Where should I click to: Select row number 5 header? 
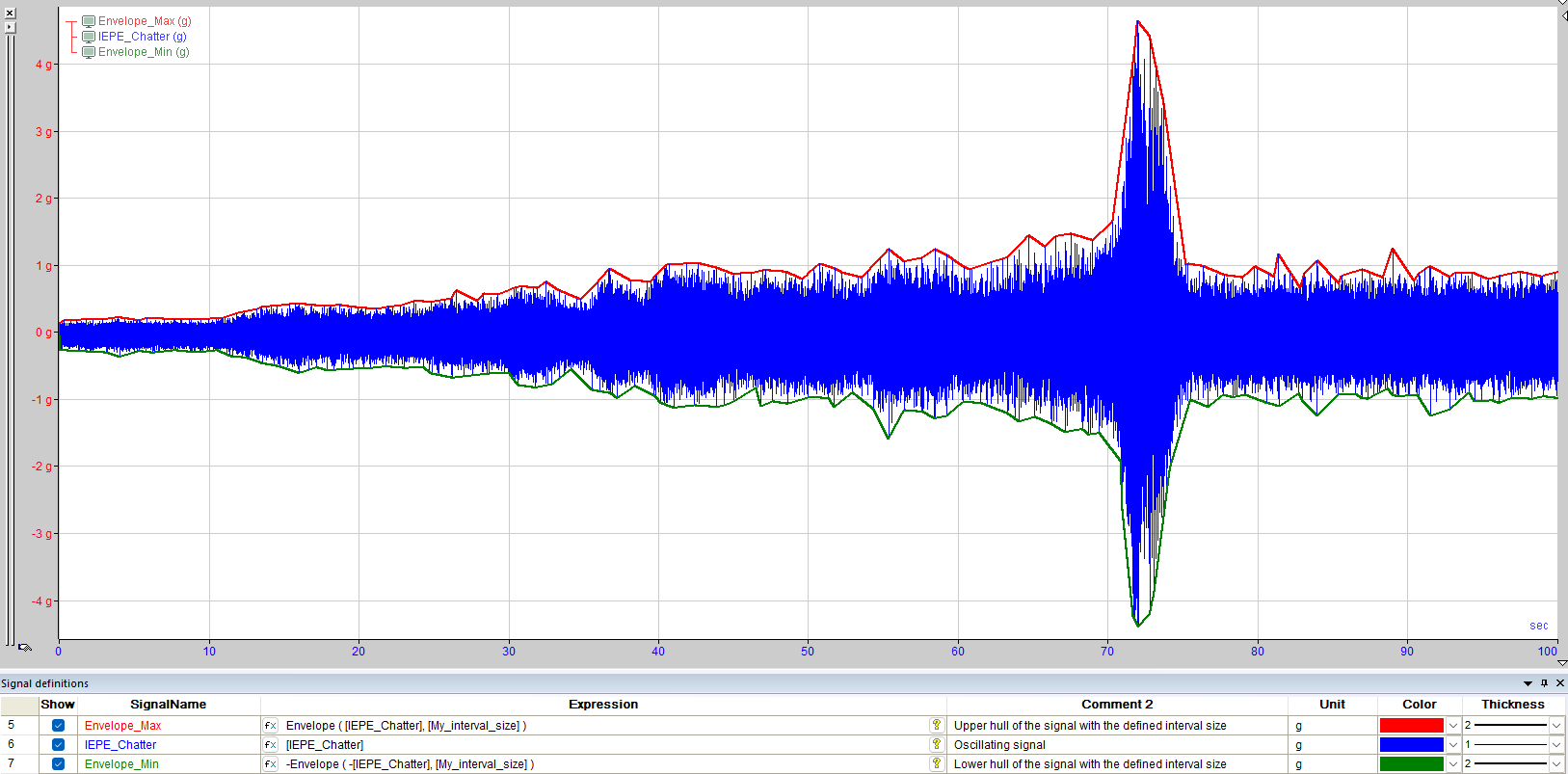coord(19,726)
